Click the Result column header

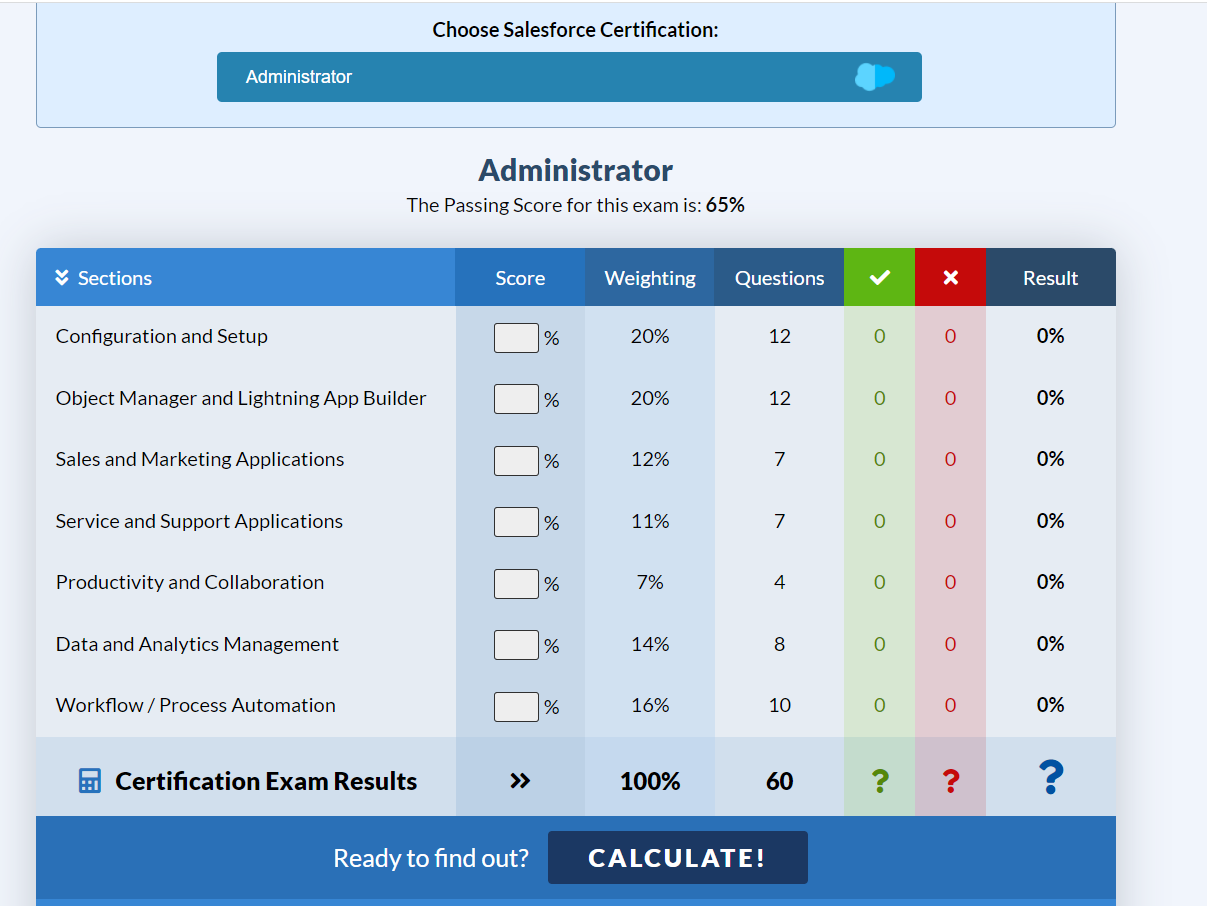[1051, 278]
